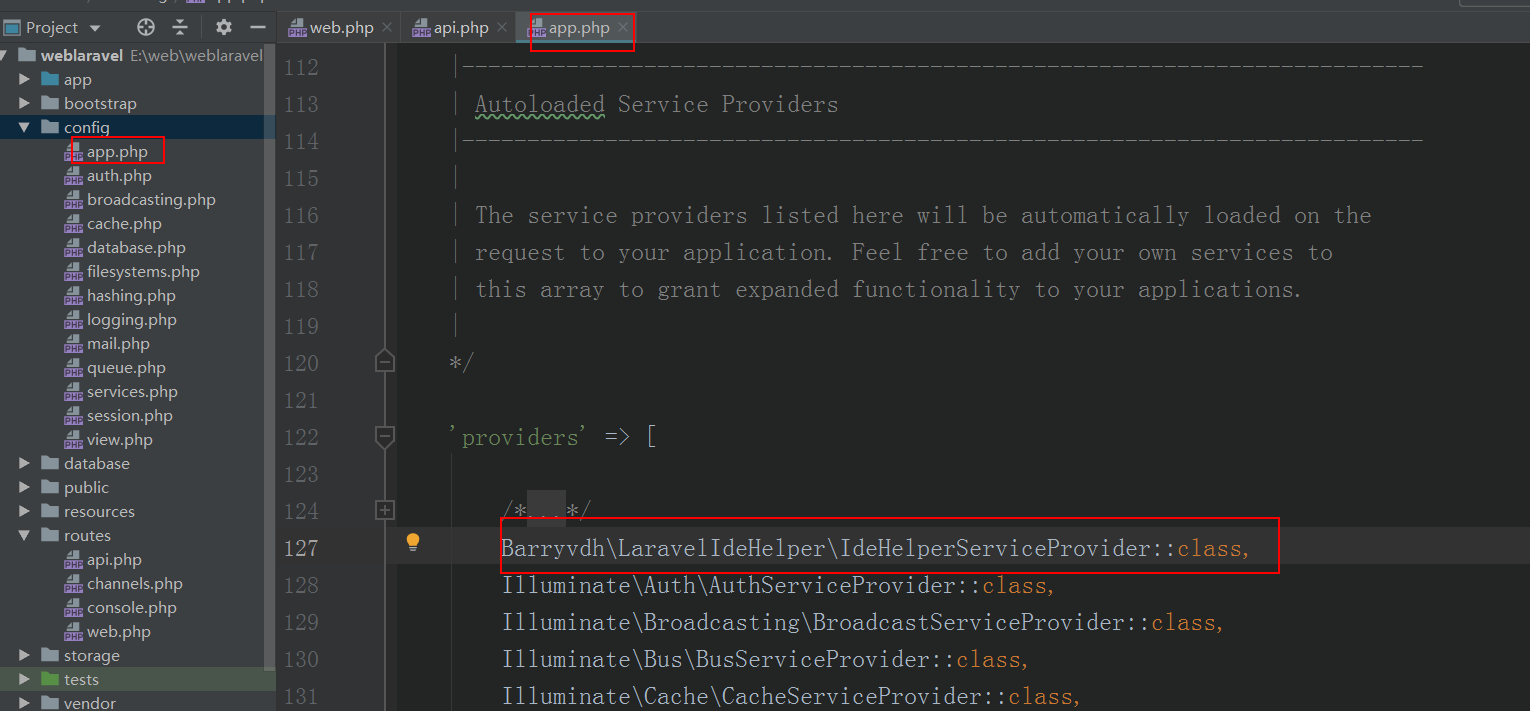Open Project panel settings gear
1530x711 pixels.
(x=224, y=27)
